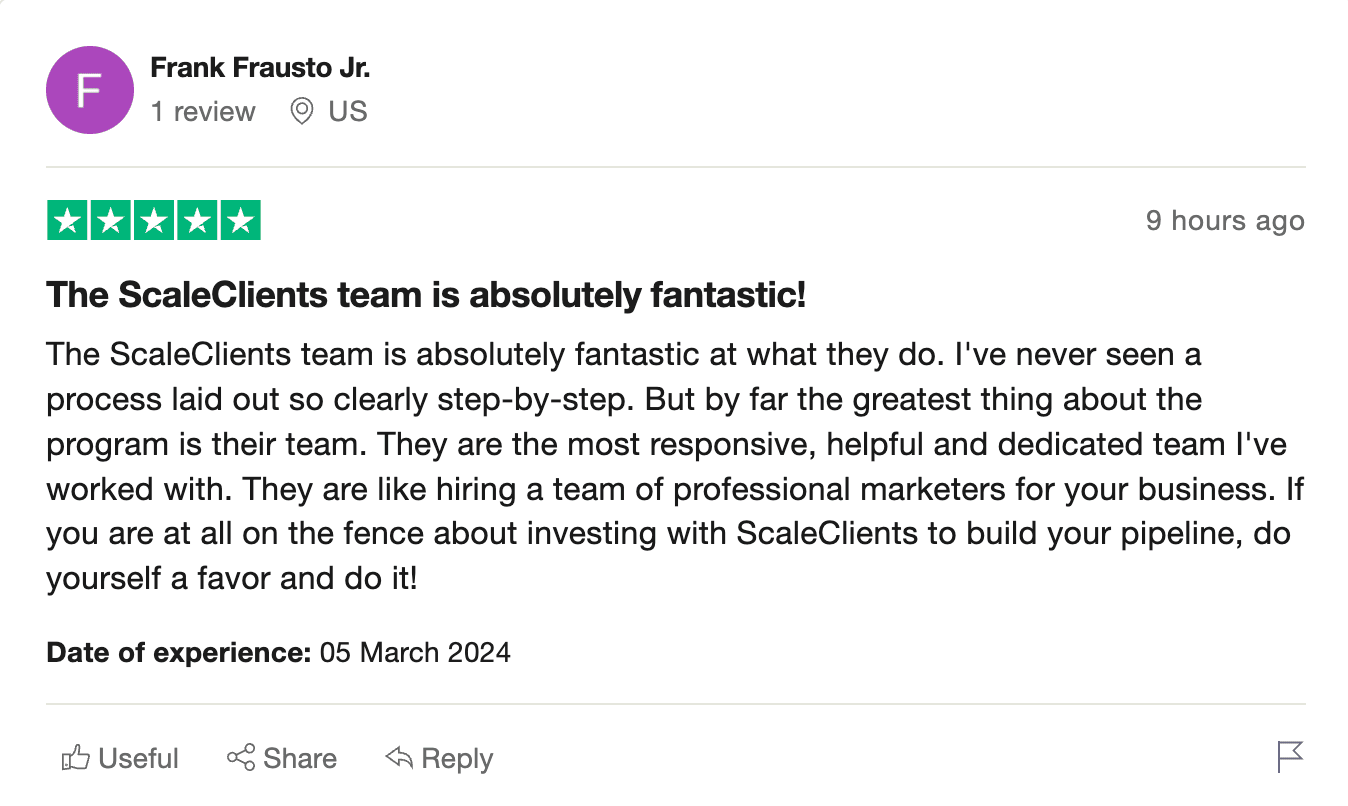This screenshot has height=806, width=1348.
Task: Click the second green rating star
Action: tap(111, 221)
